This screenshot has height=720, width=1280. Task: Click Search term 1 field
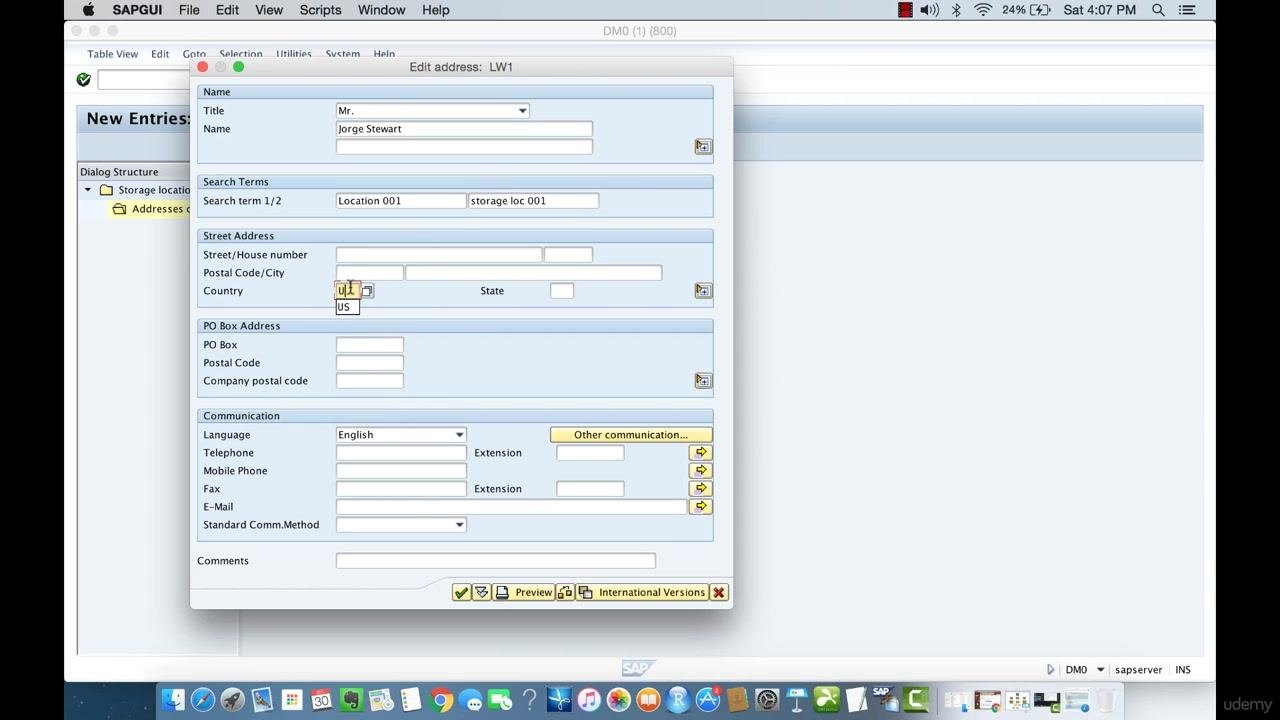click(401, 201)
